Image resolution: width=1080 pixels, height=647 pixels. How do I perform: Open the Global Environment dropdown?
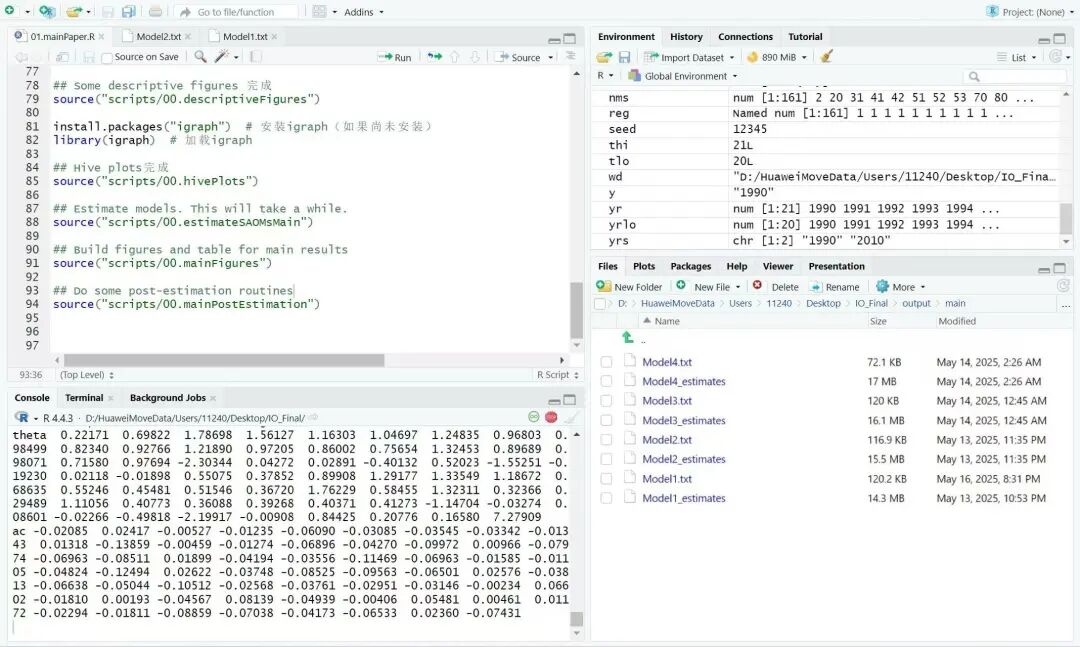[x=683, y=76]
